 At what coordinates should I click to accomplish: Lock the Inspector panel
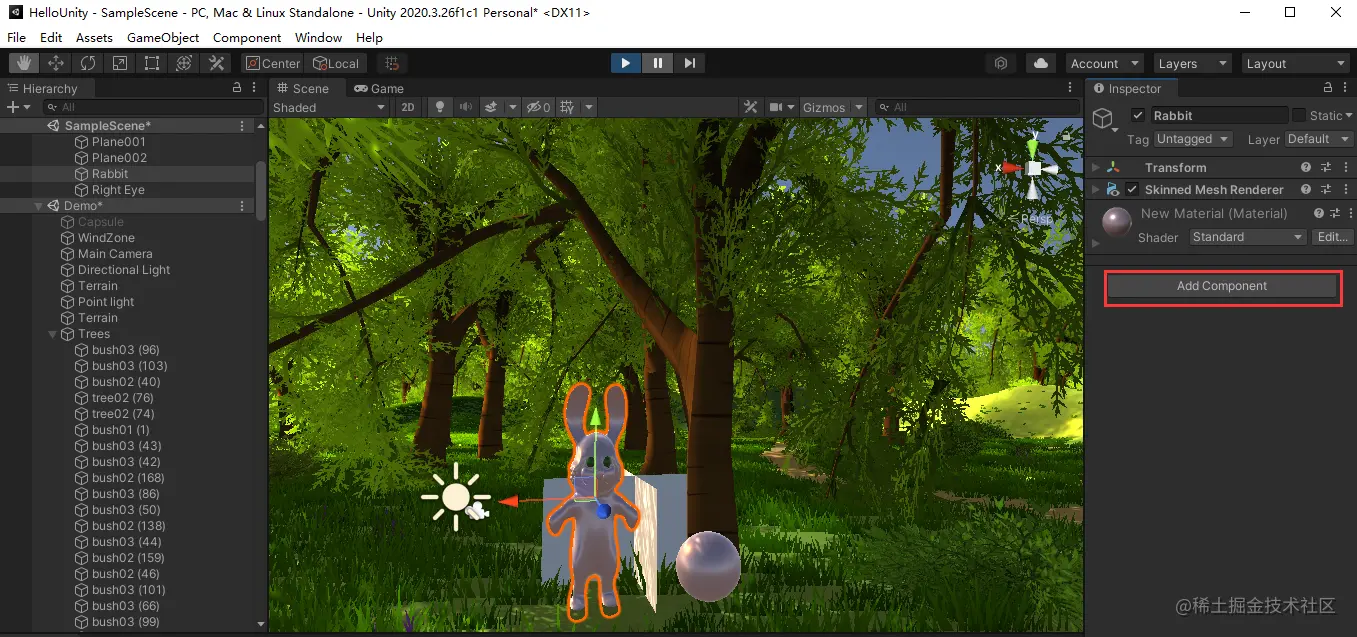tap(1328, 88)
